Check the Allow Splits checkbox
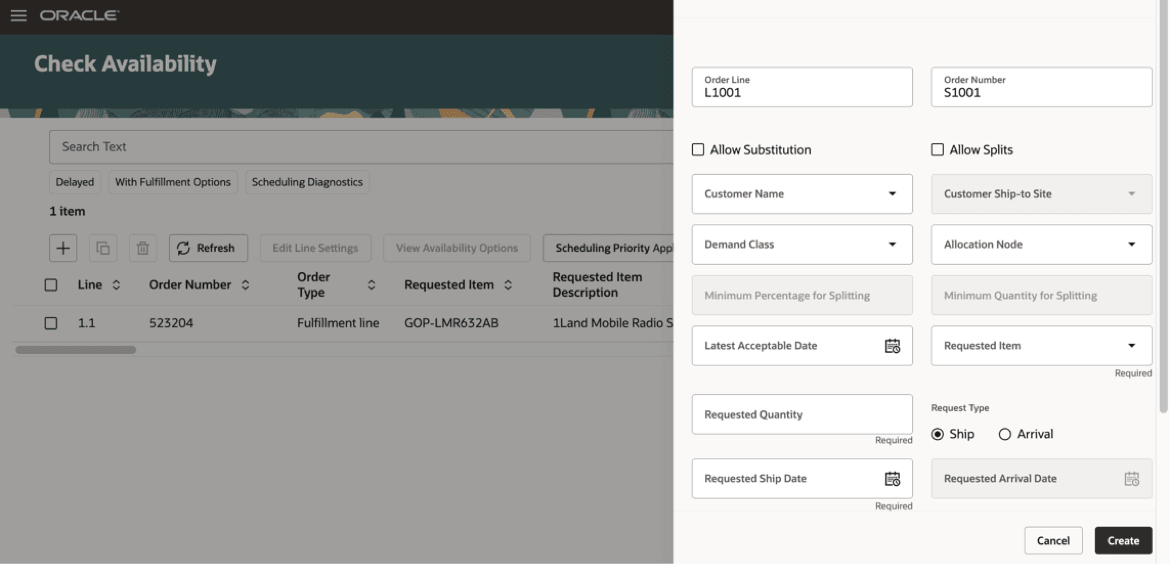Screen dimensions: 1170x565 [x=938, y=149]
